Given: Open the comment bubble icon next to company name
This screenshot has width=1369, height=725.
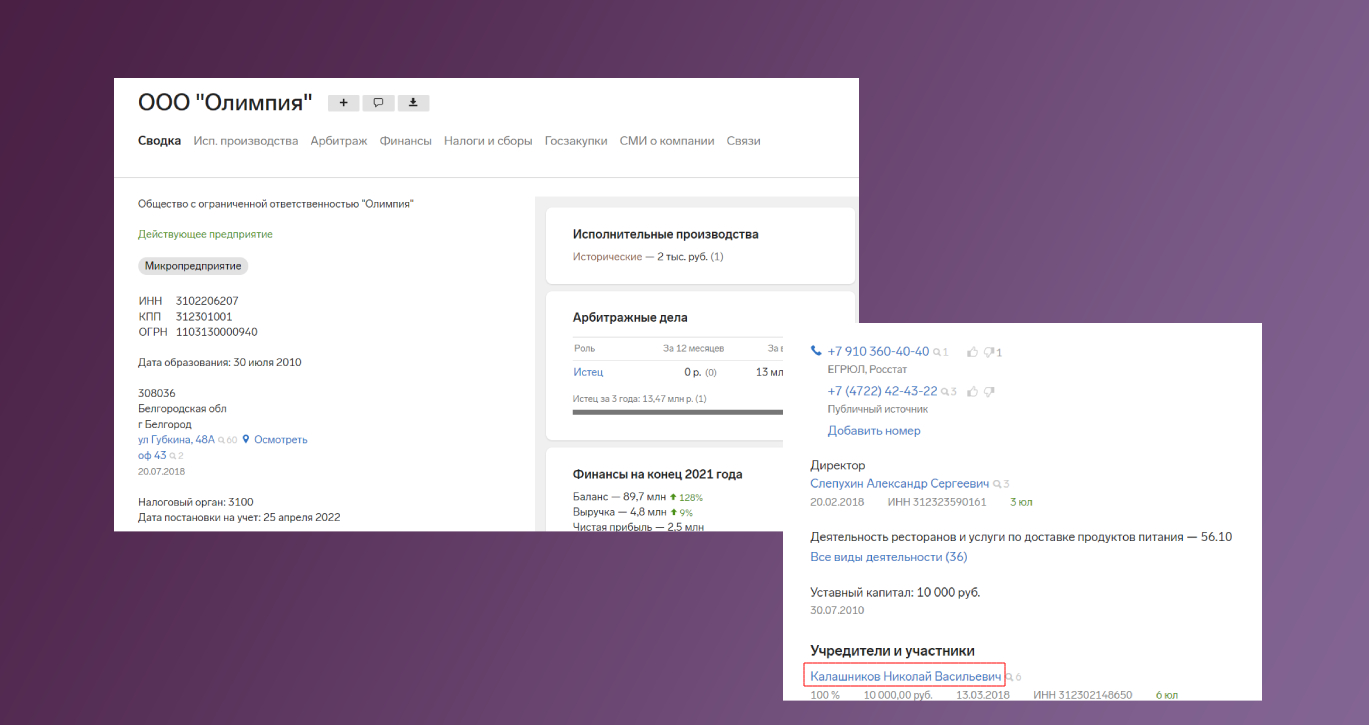Looking at the screenshot, I should pos(378,103).
